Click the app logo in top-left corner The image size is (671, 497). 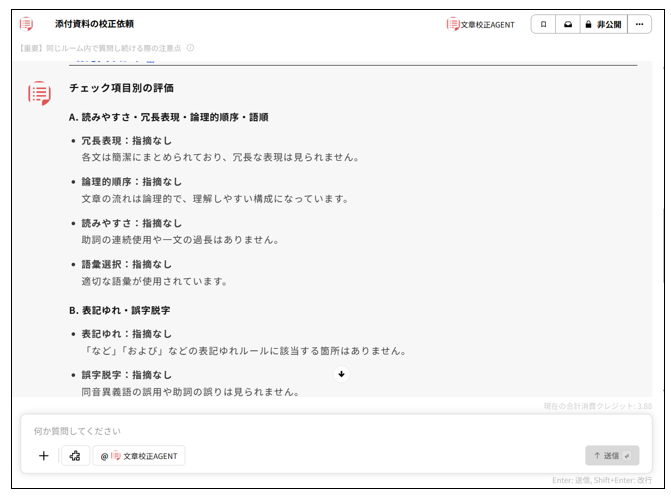click(x=27, y=23)
